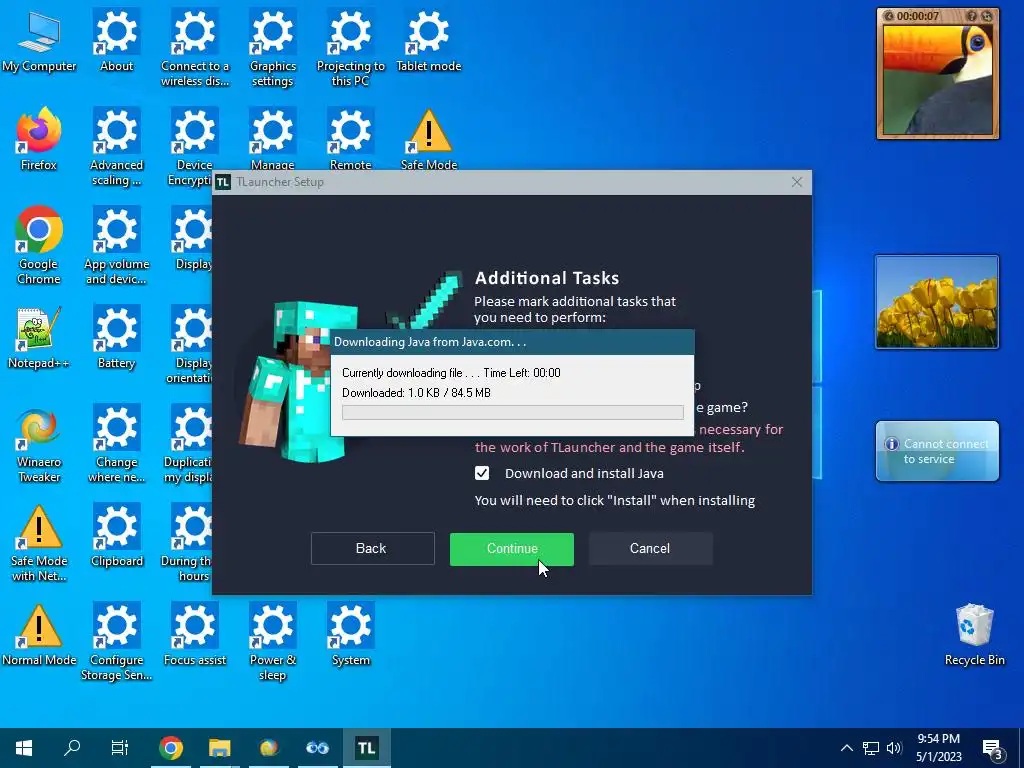Click the Cannot connect to service gadget
1024x768 pixels.
937,451
